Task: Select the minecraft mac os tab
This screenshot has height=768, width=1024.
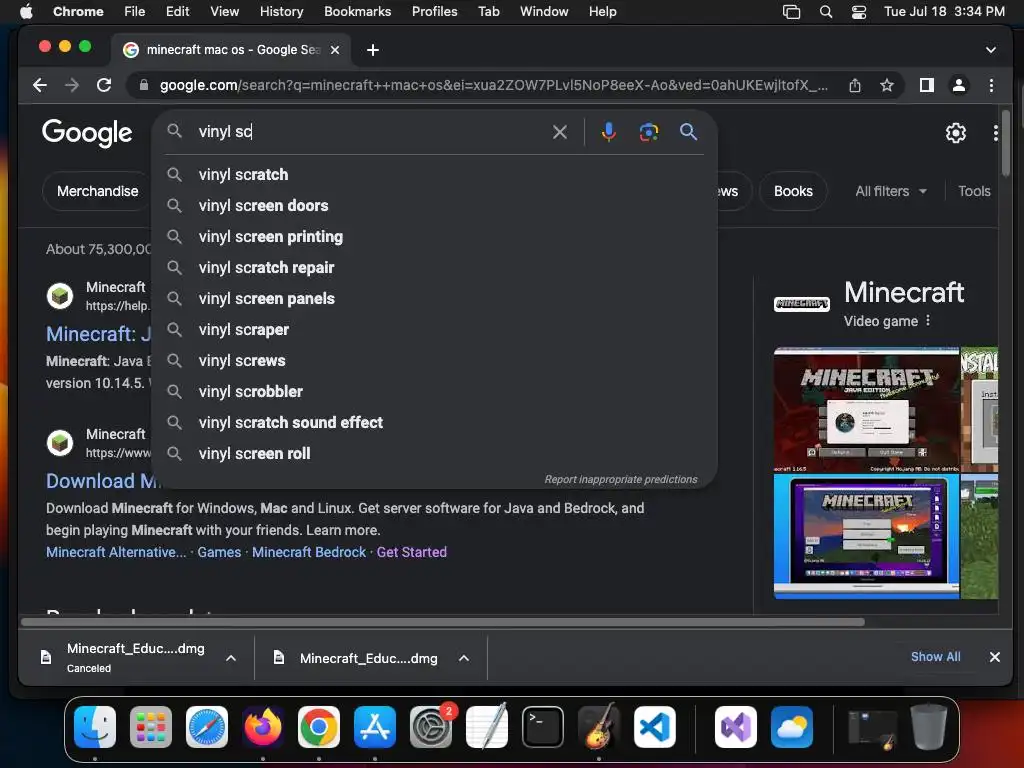Action: click(x=232, y=50)
